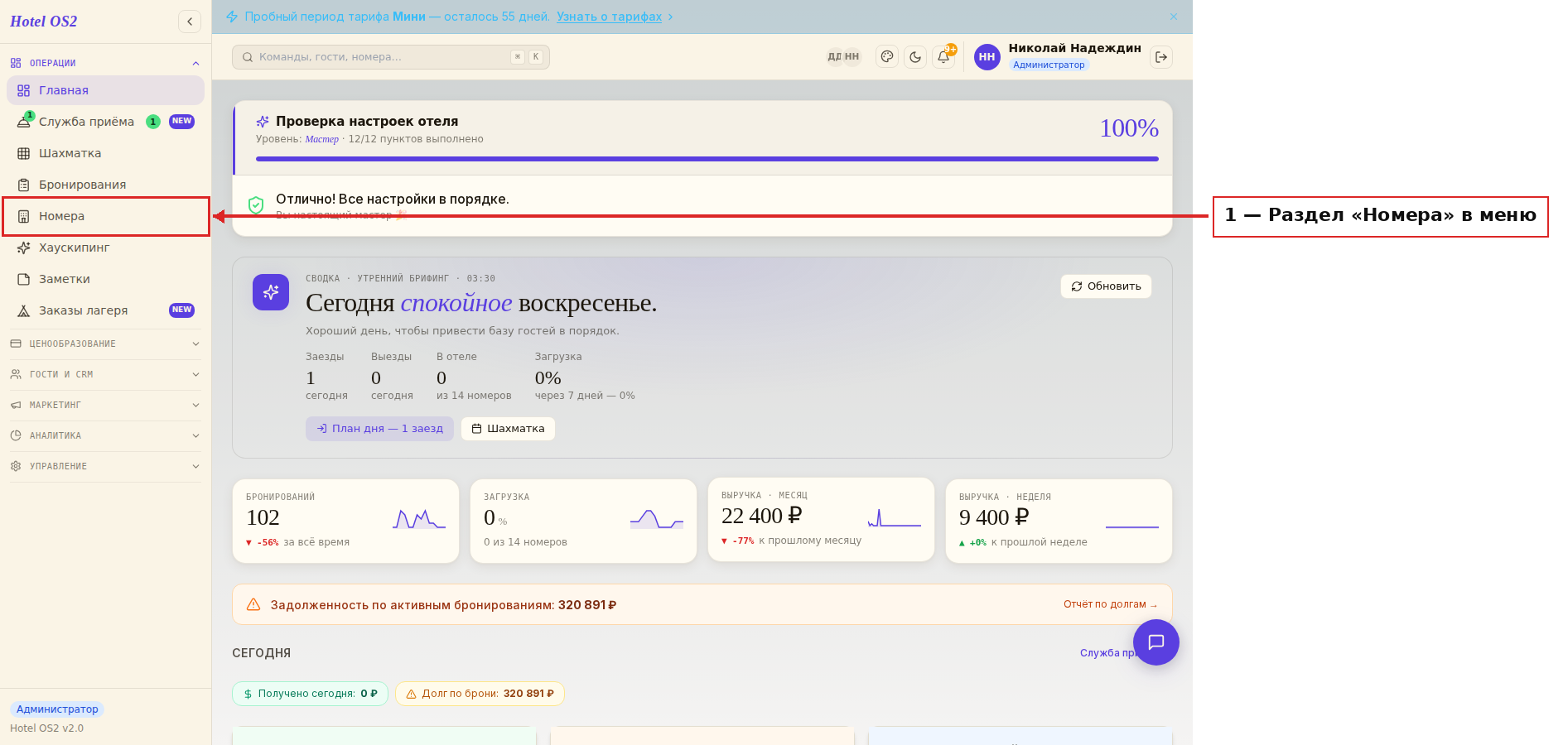1568x745 pixels.
Task: Open Отчёт по долгам link
Action: click(x=1110, y=604)
